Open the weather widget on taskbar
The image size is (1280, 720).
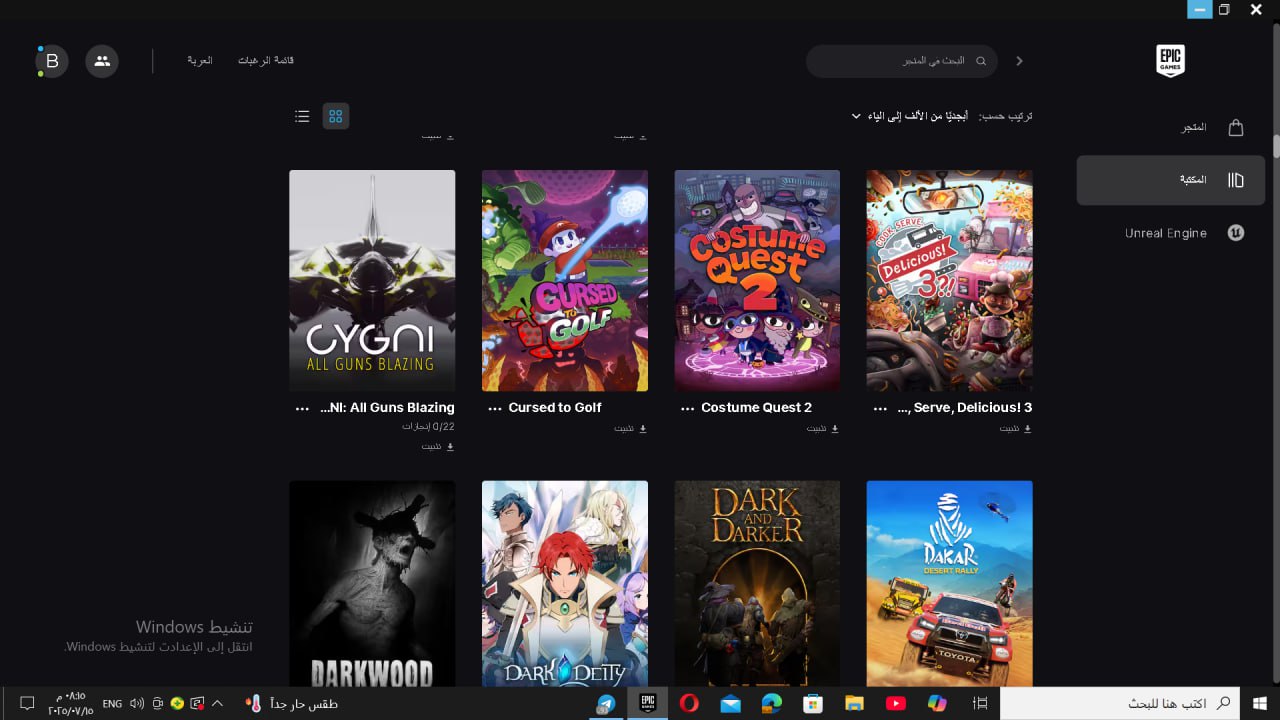click(x=292, y=703)
